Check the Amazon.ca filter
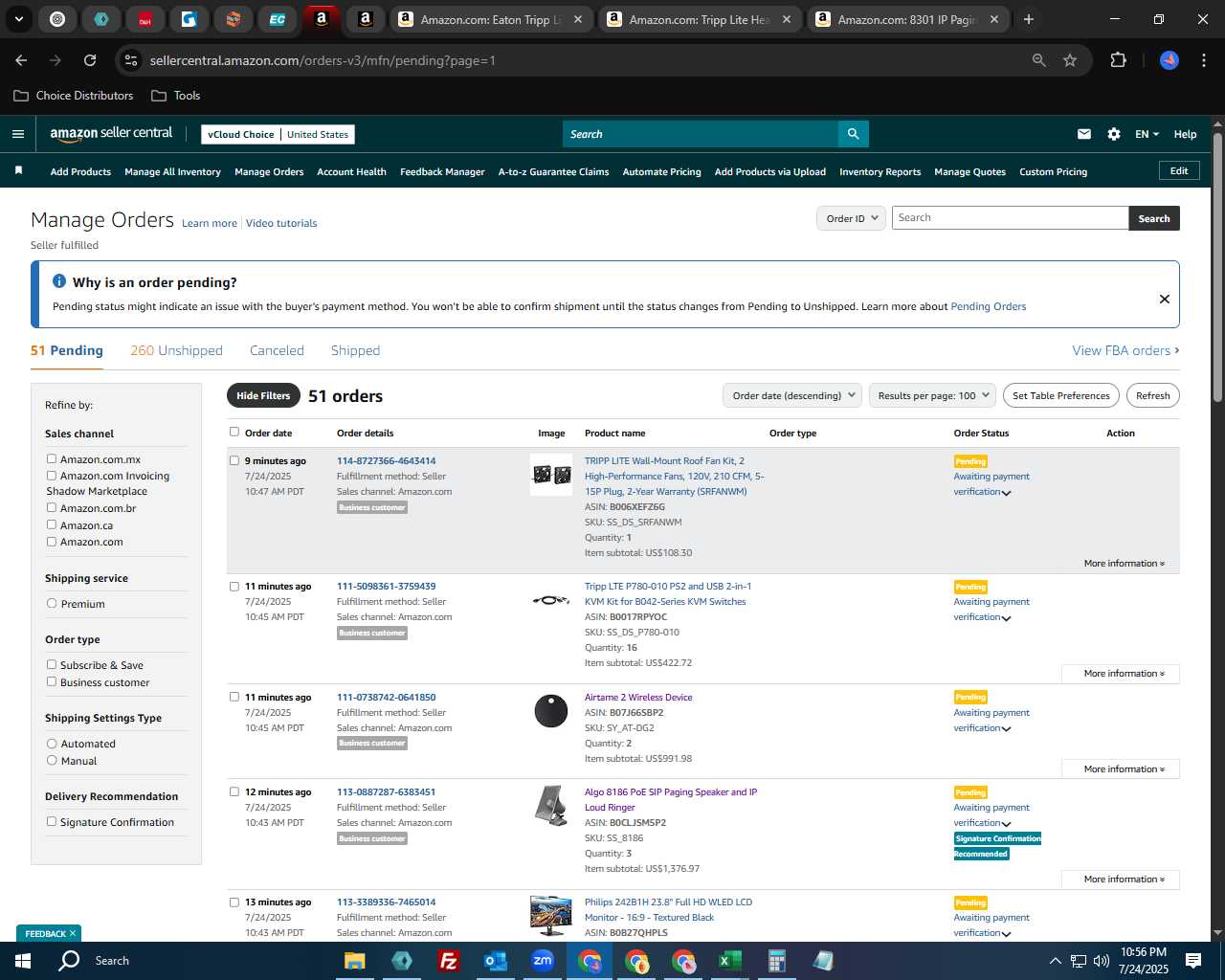This screenshot has height=980, width=1225. [52, 524]
